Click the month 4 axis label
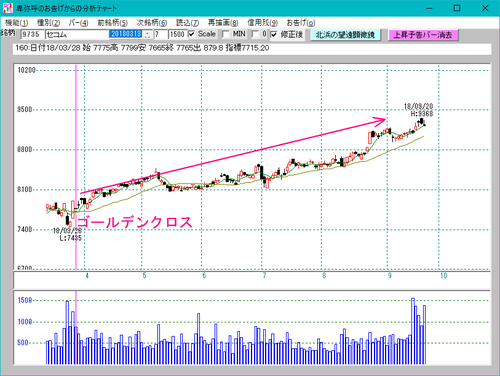500x376 pixels. point(87,276)
